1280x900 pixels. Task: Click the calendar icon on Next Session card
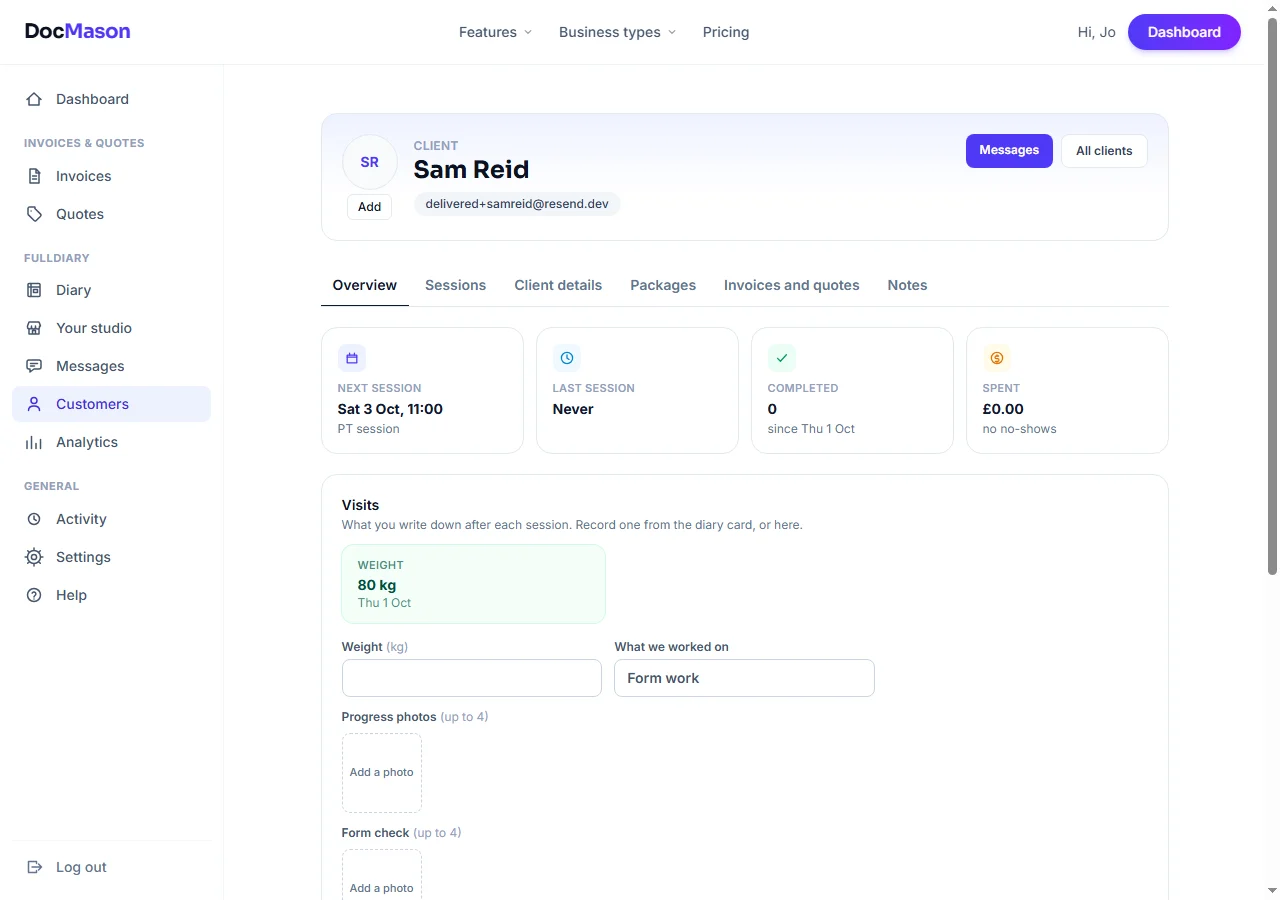pos(352,358)
